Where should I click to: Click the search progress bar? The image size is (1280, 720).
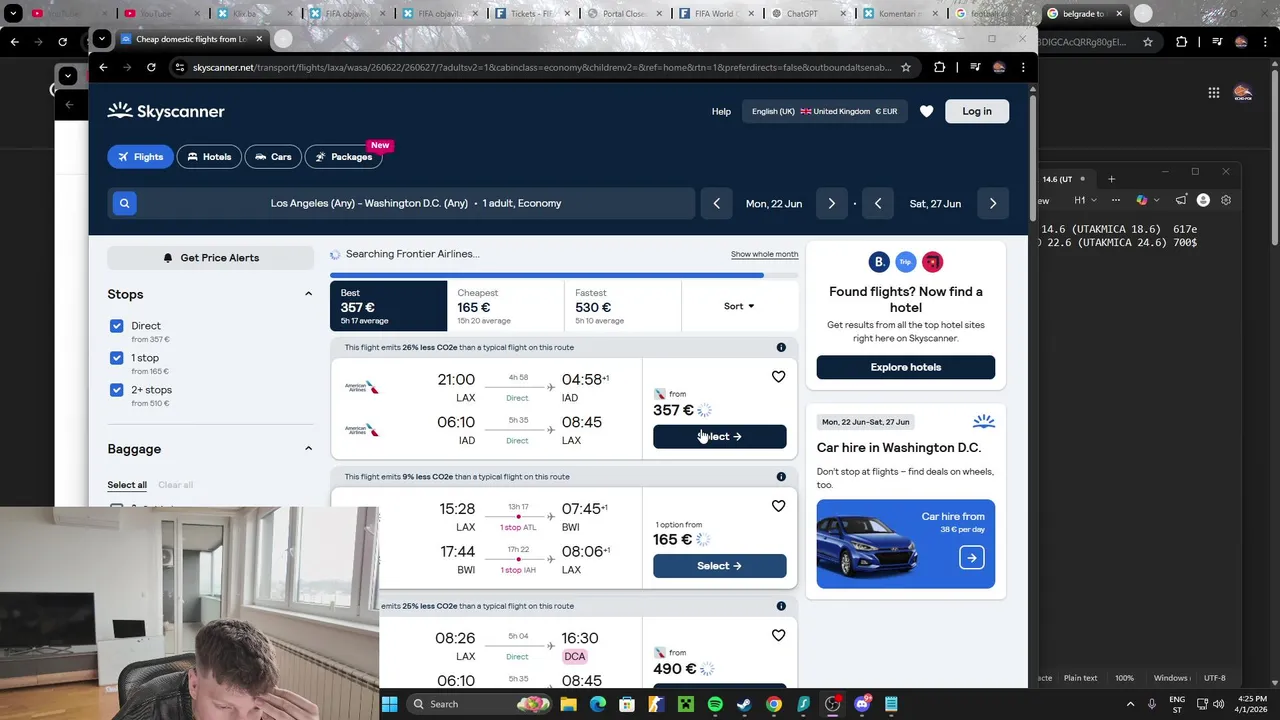click(564, 275)
